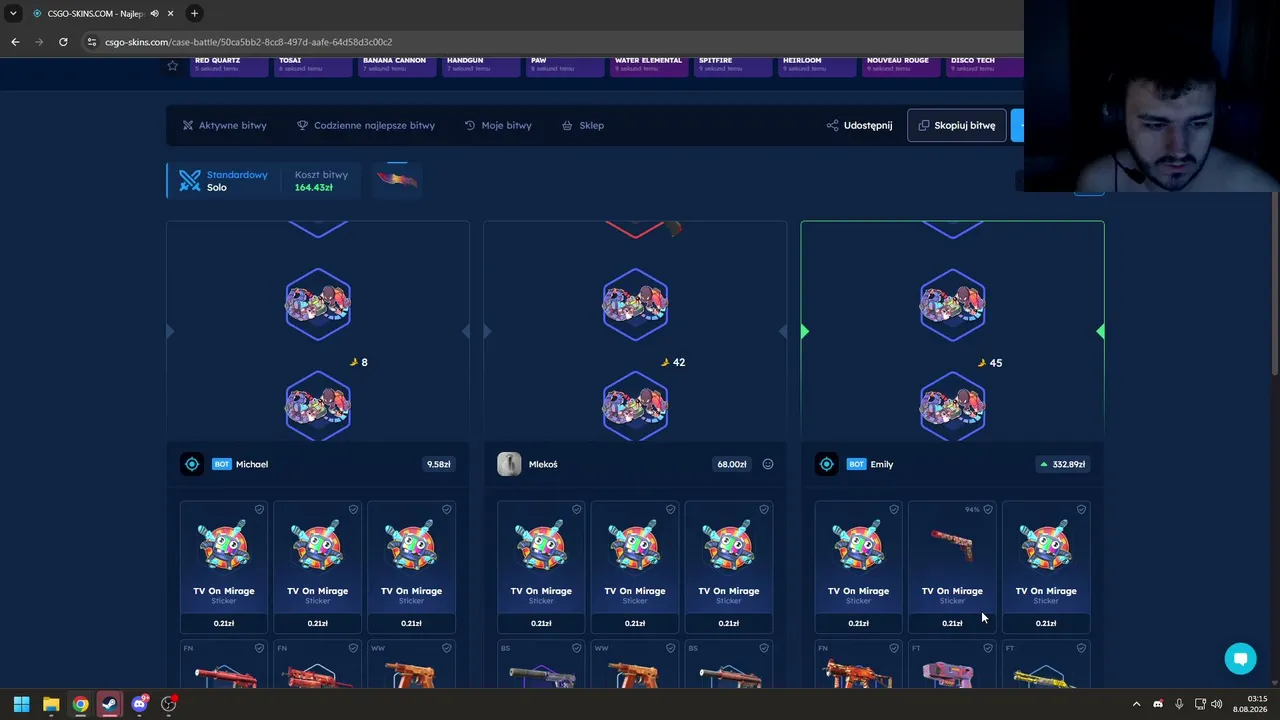1280x720 pixels.
Task: Click the Udostępnij share button
Action: (x=859, y=125)
